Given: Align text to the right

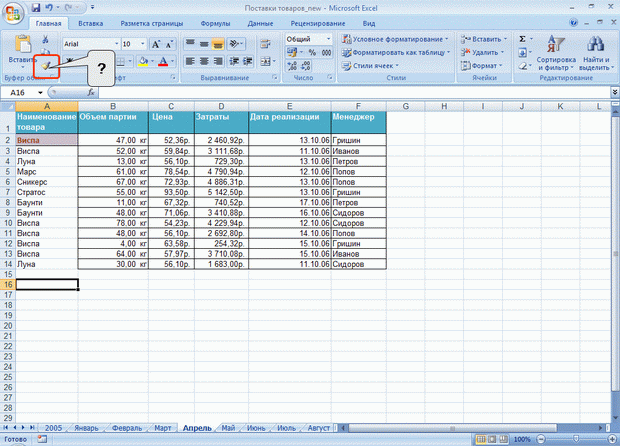Looking at the screenshot, I should point(217,61).
